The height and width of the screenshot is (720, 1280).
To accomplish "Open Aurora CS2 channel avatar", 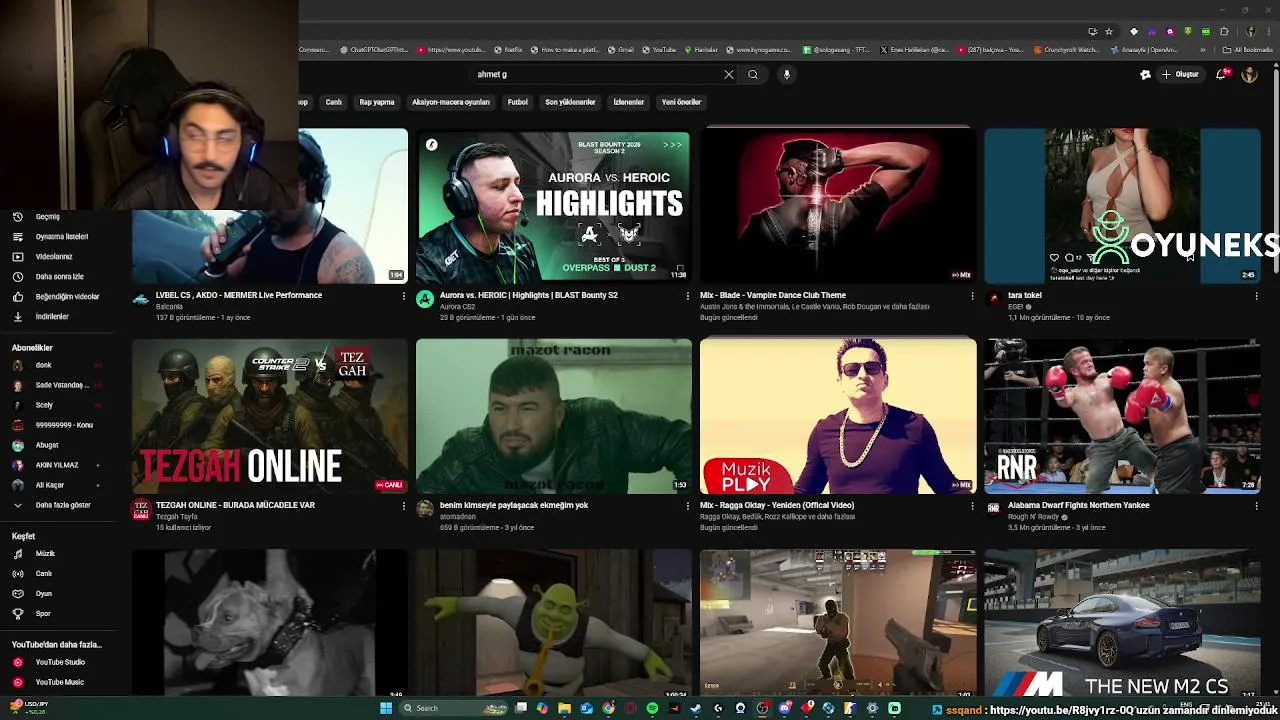I will click(425, 298).
